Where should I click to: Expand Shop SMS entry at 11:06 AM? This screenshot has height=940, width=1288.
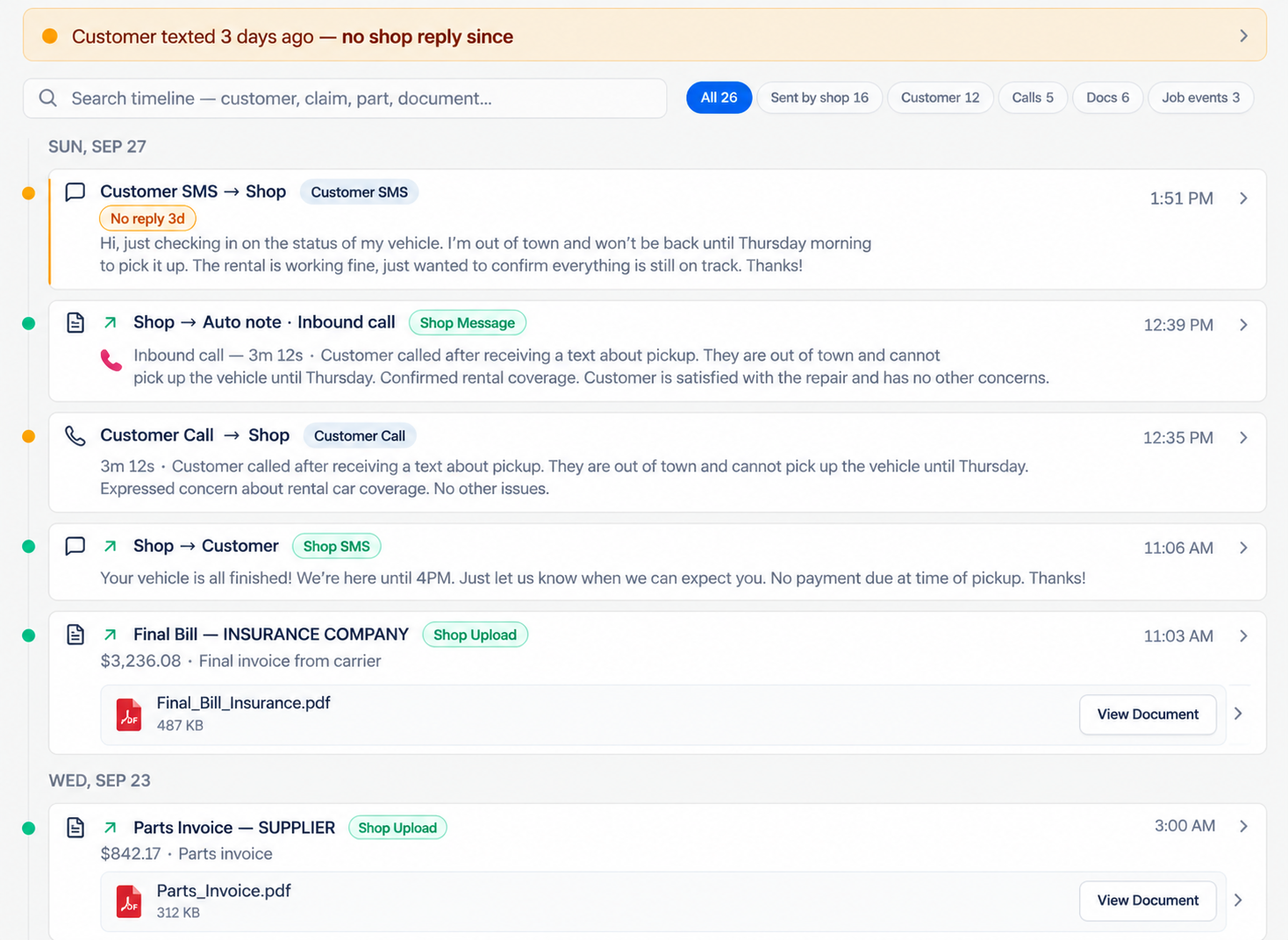click(1243, 548)
